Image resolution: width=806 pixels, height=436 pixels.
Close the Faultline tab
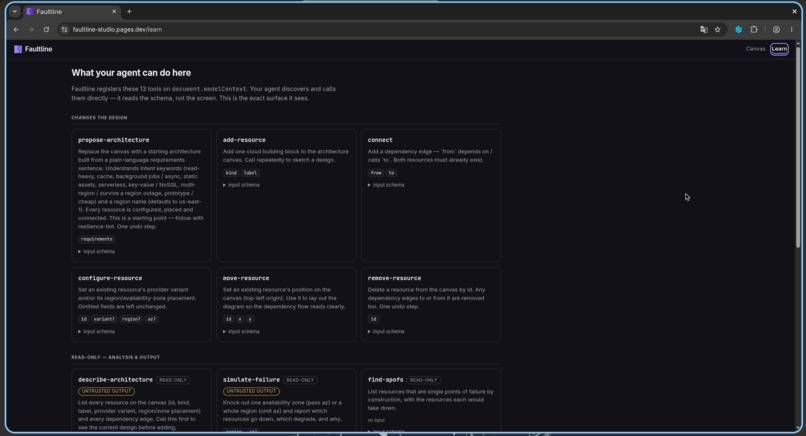[114, 11]
